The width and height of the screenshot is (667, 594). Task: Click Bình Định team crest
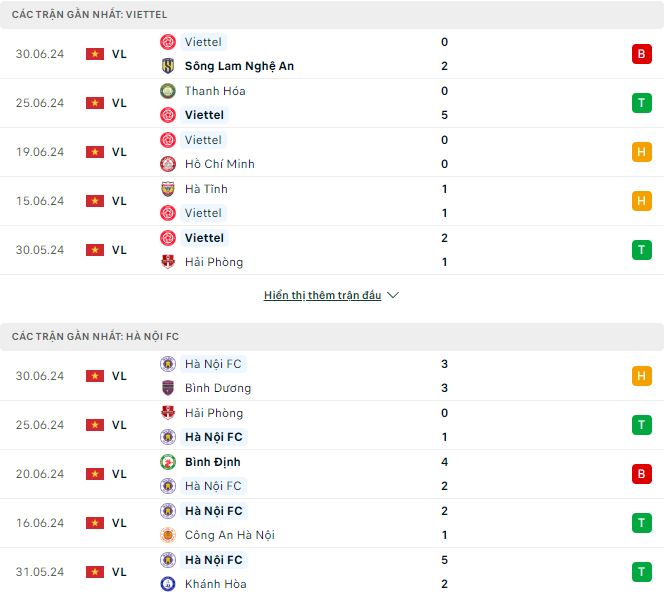coord(168,462)
